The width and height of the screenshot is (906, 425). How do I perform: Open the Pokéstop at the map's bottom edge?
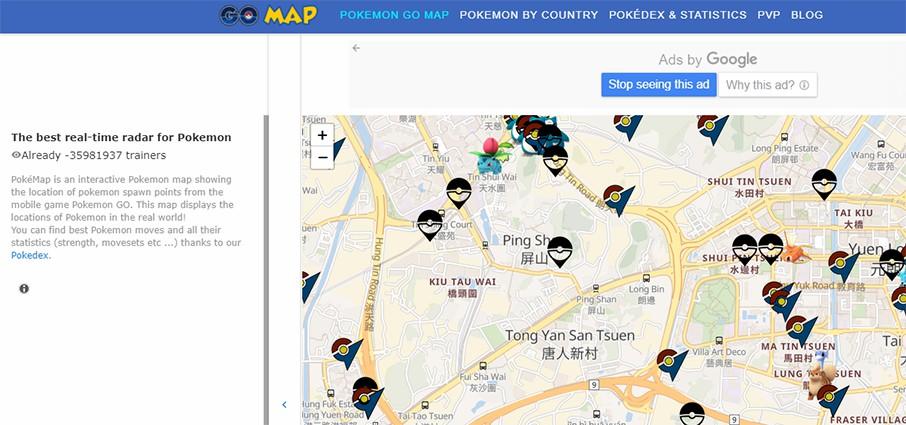[x=692, y=413]
